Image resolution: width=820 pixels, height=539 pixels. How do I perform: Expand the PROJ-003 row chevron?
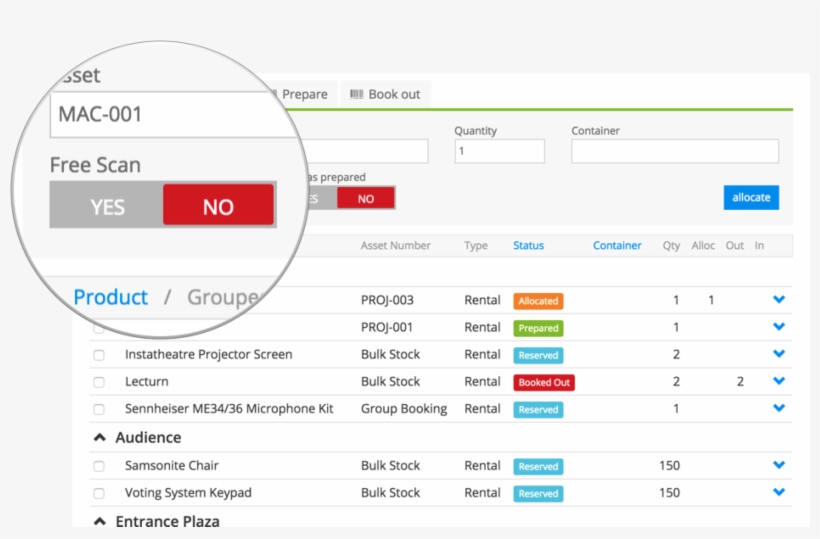[779, 300]
